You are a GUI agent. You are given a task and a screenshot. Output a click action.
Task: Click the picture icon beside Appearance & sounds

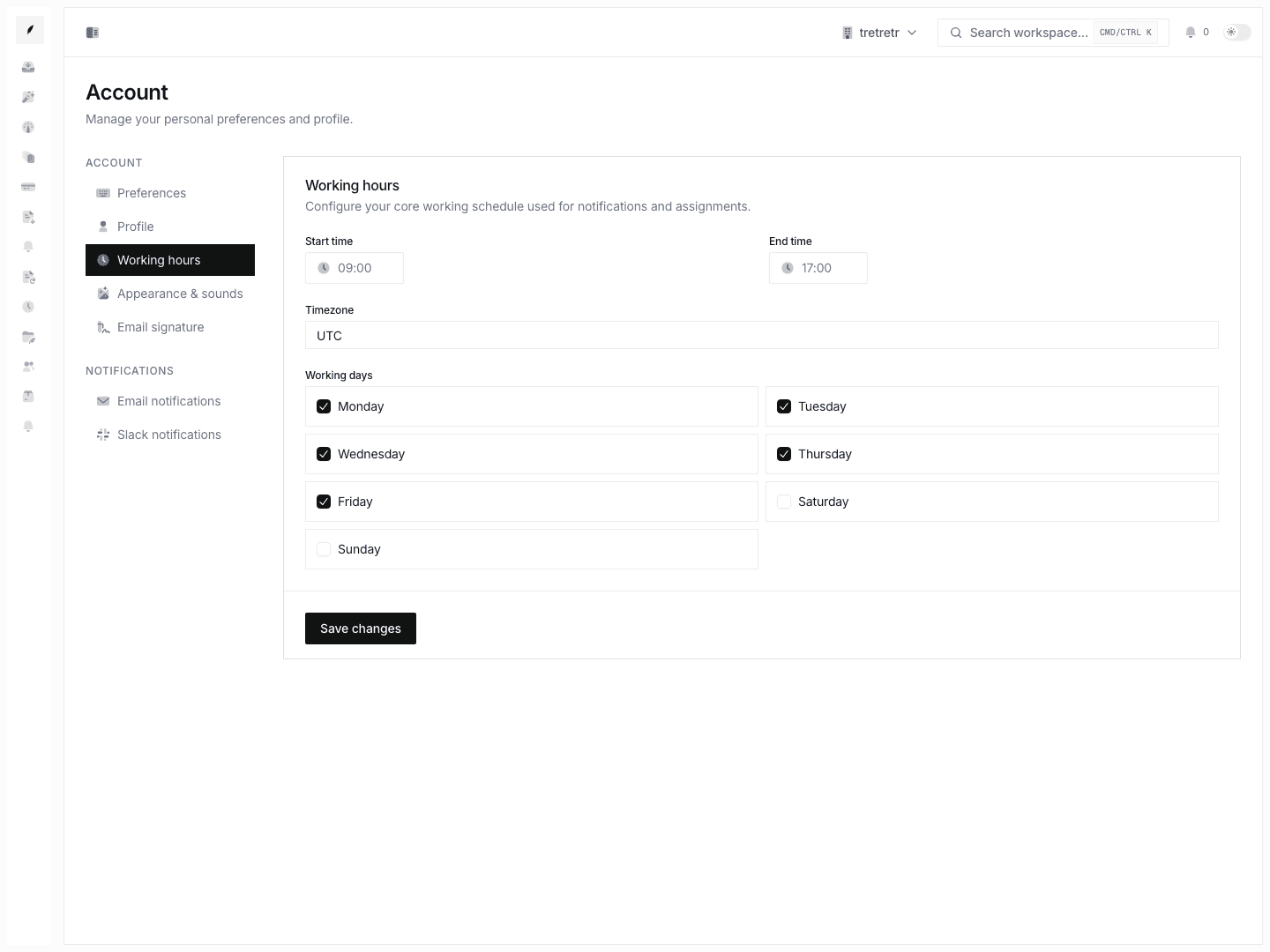pyautogui.click(x=103, y=294)
